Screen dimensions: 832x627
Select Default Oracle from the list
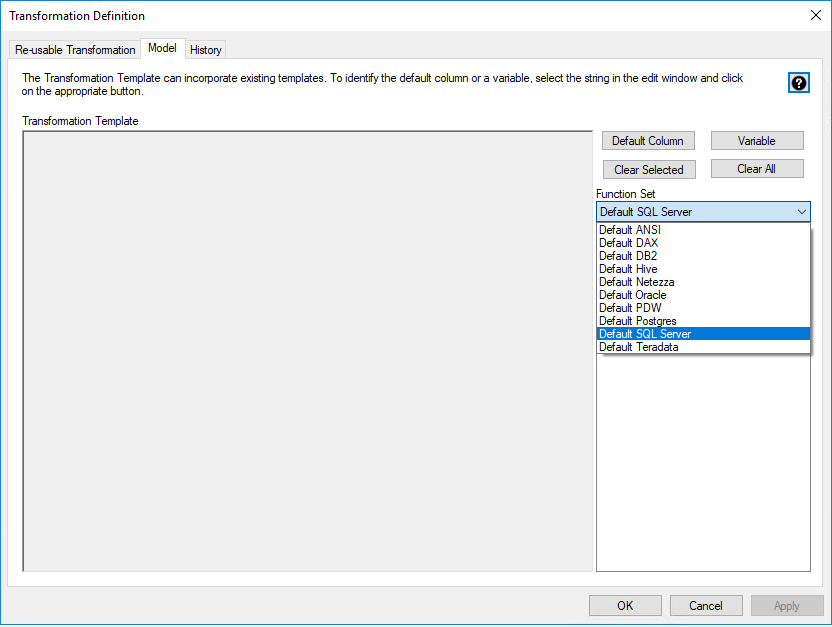point(632,295)
